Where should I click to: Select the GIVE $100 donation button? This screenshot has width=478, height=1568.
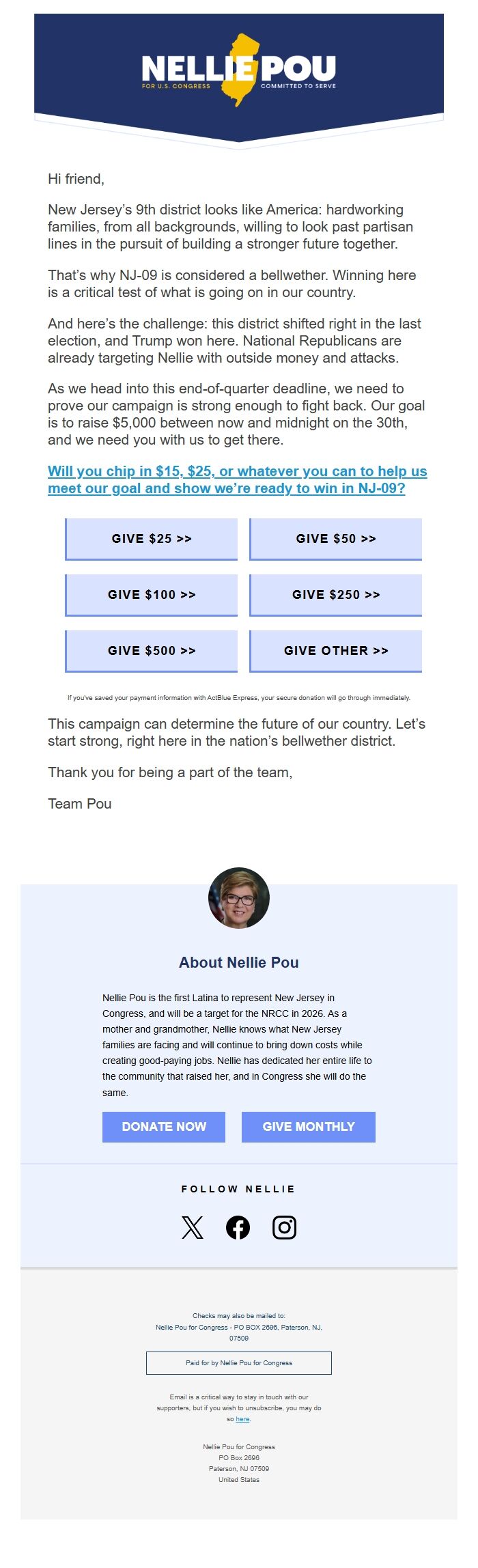tap(152, 595)
